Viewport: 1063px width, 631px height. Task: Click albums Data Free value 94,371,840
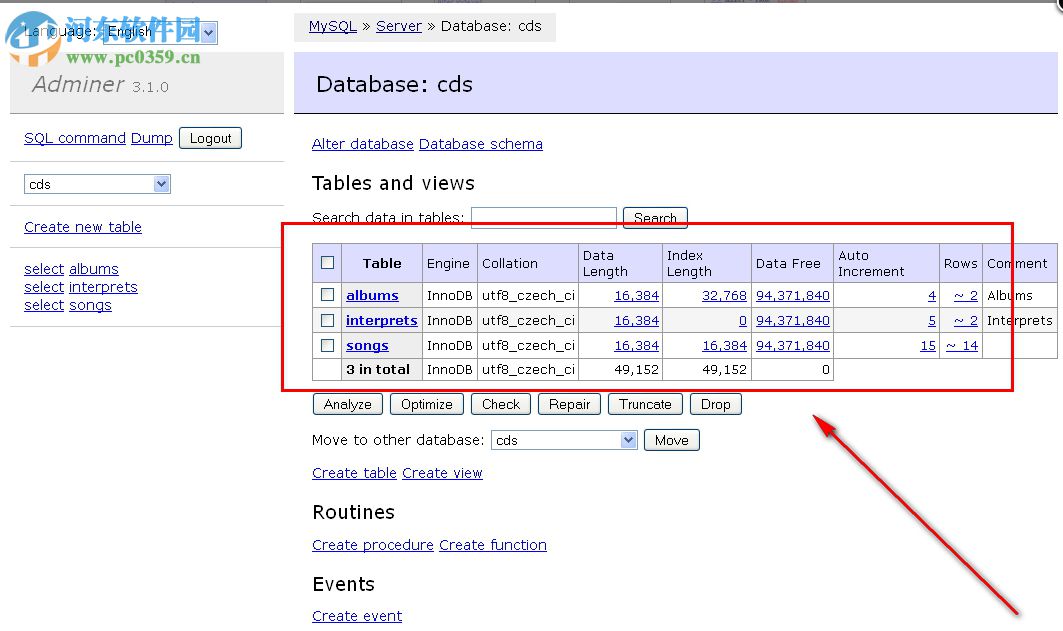point(793,296)
